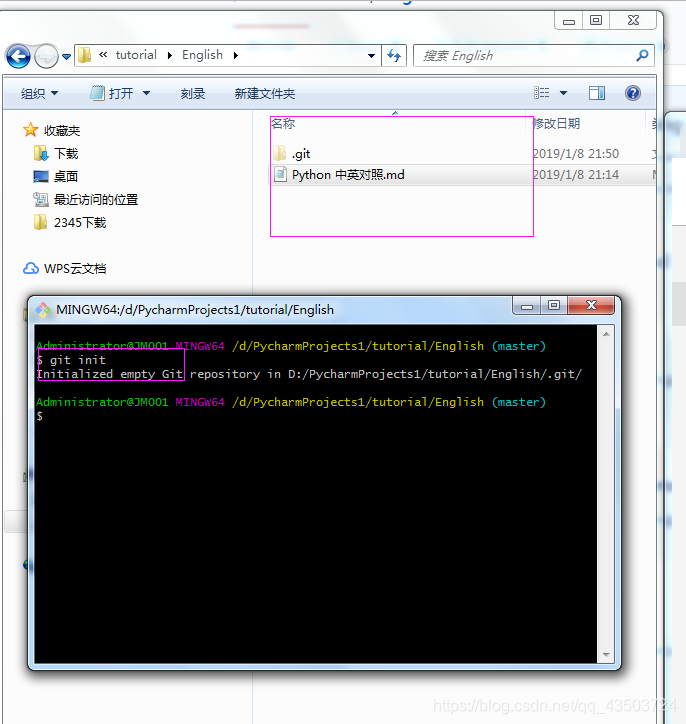The width and height of the screenshot is (686, 724).
Task: Open the address bar history dropdown
Action: (371, 56)
